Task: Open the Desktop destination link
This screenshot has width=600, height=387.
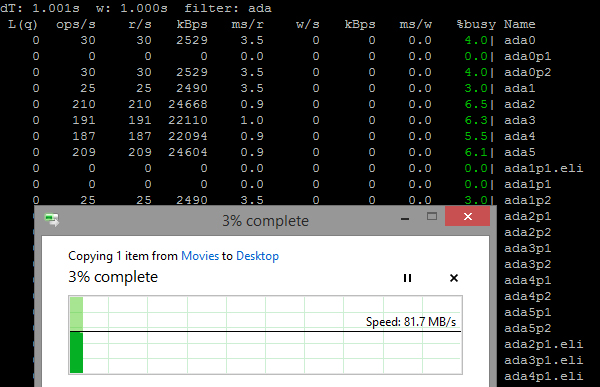Action: click(257, 256)
